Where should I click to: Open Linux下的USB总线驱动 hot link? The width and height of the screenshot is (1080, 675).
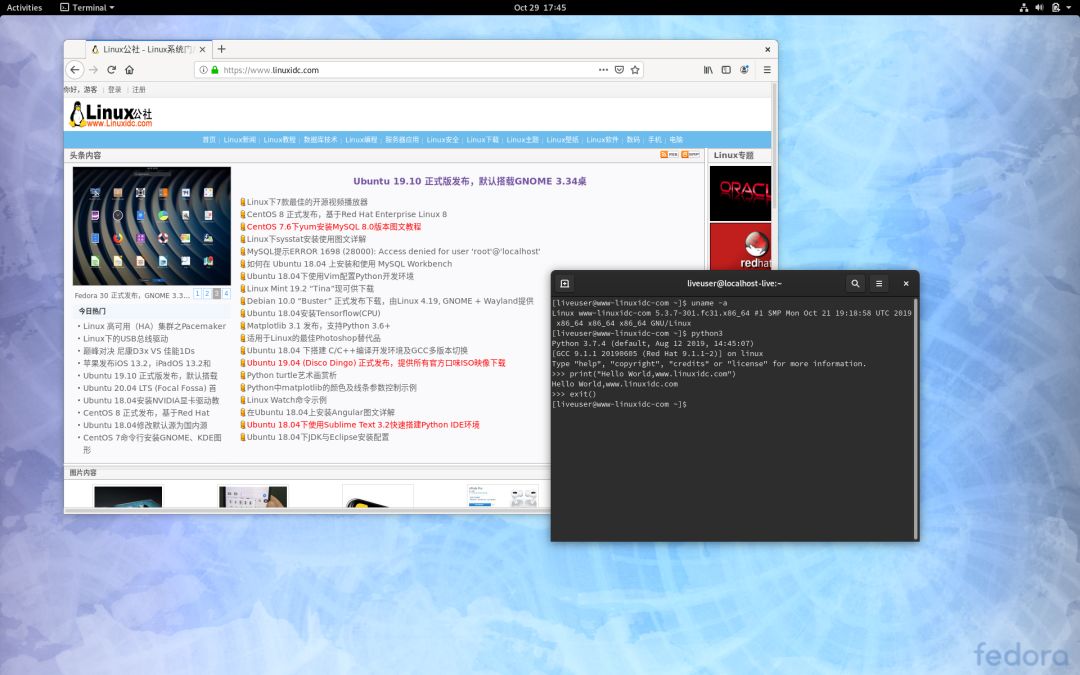coord(125,339)
